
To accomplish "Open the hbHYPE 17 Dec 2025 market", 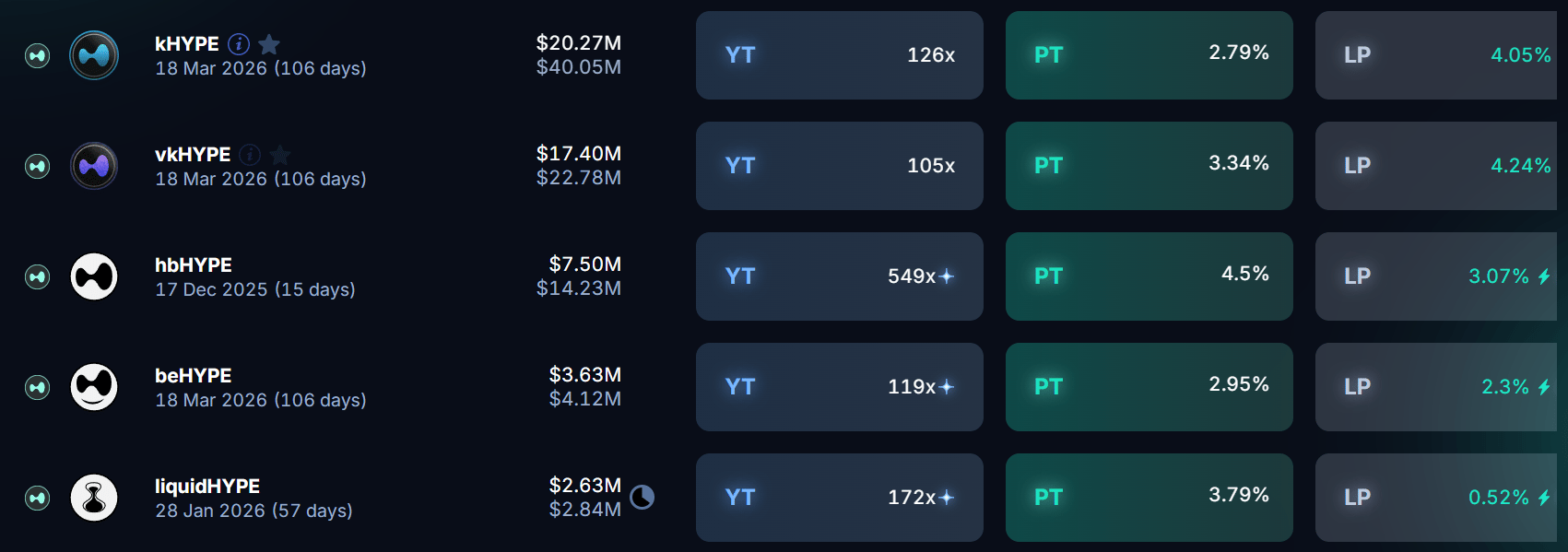I will click(x=255, y=289).
